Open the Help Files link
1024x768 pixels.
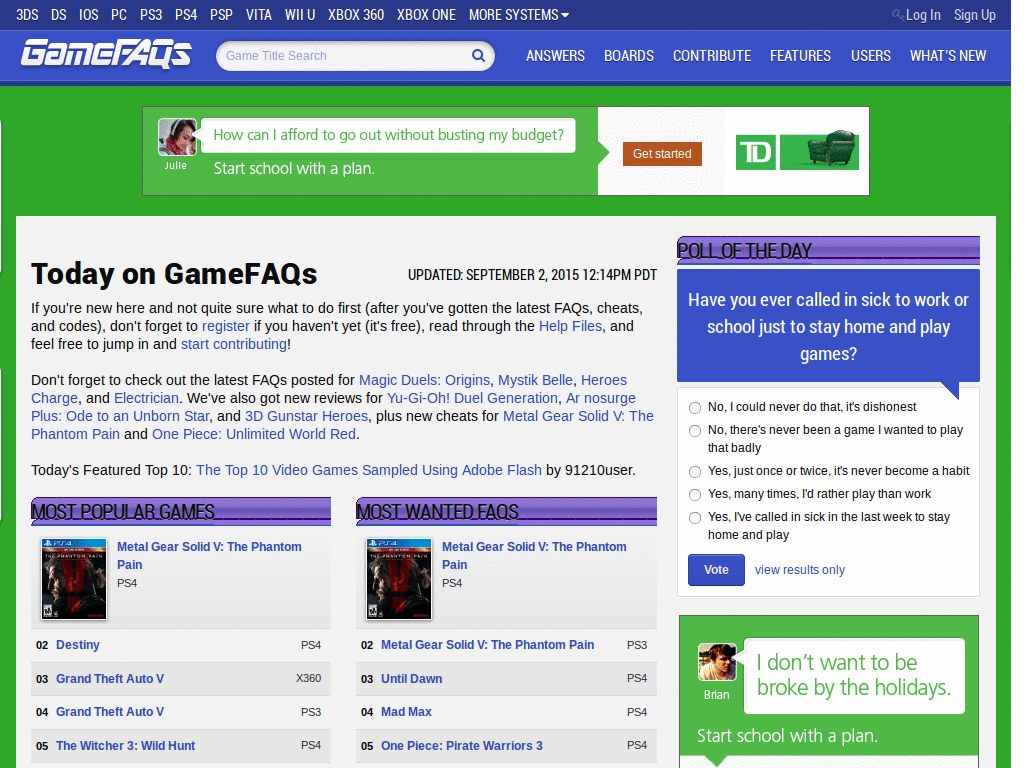click(x=570, y=326)
